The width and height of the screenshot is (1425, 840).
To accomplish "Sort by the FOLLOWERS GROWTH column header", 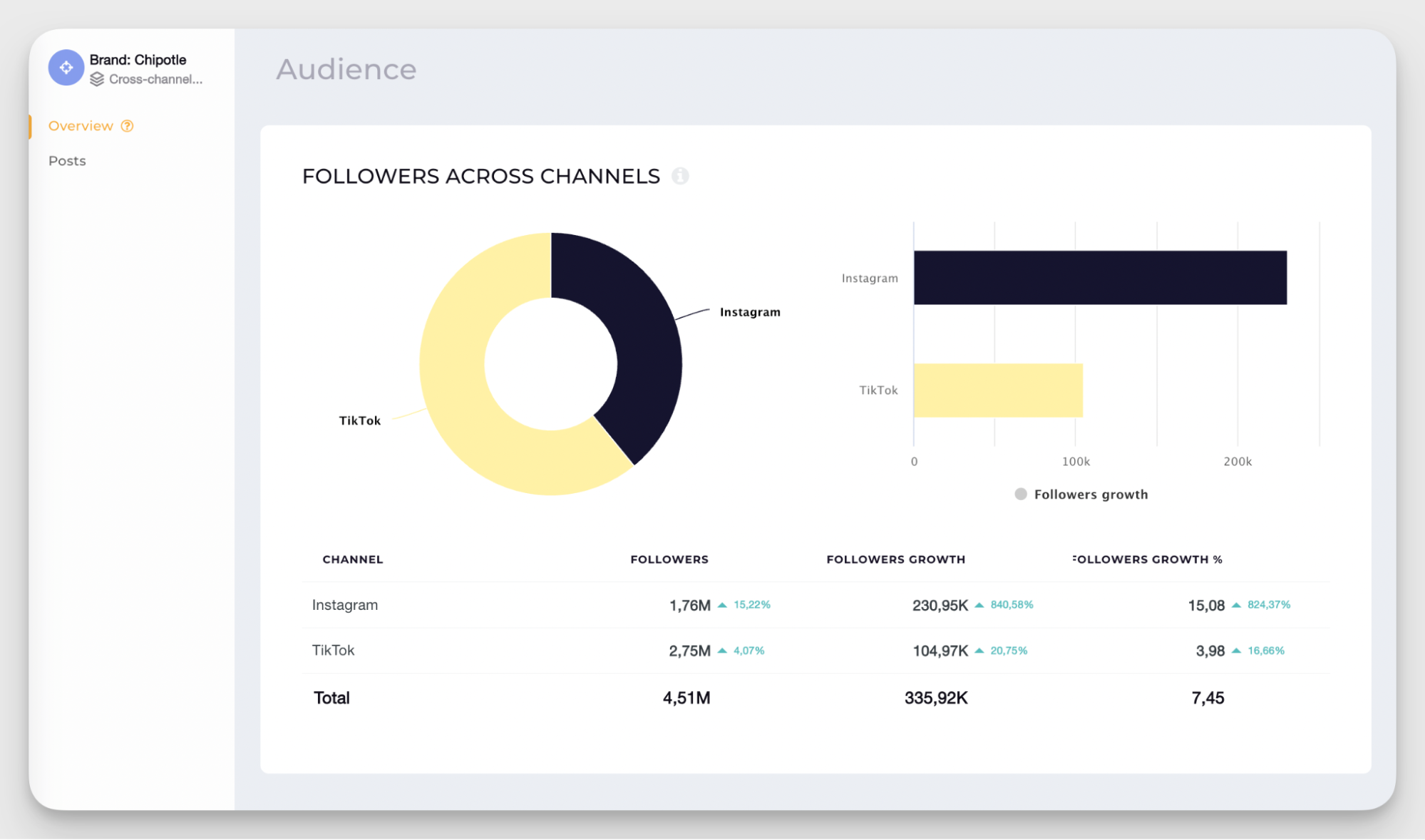I will pyautogui.click(x=896, y=560).
